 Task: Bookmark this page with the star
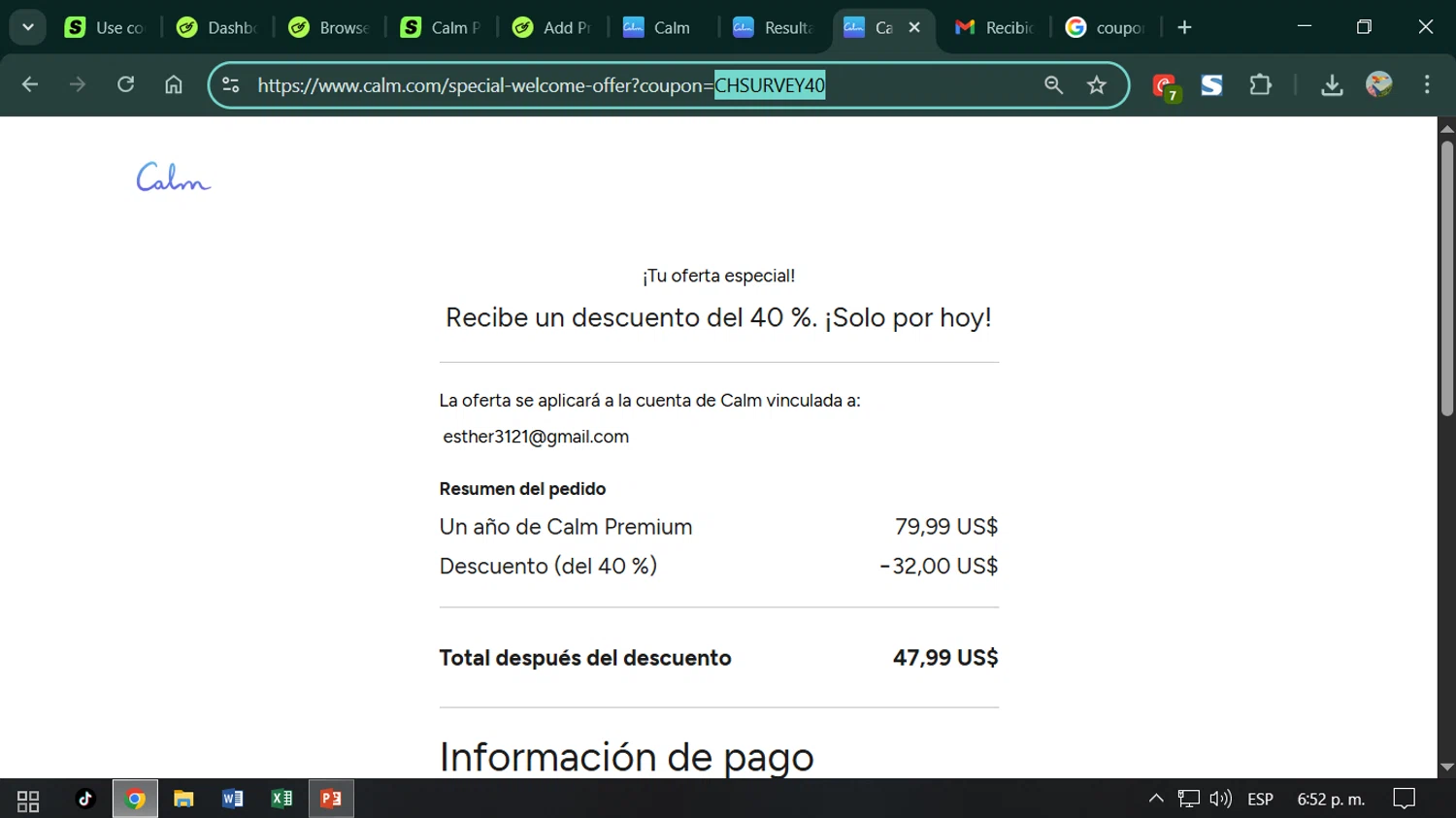(1097, 85)
